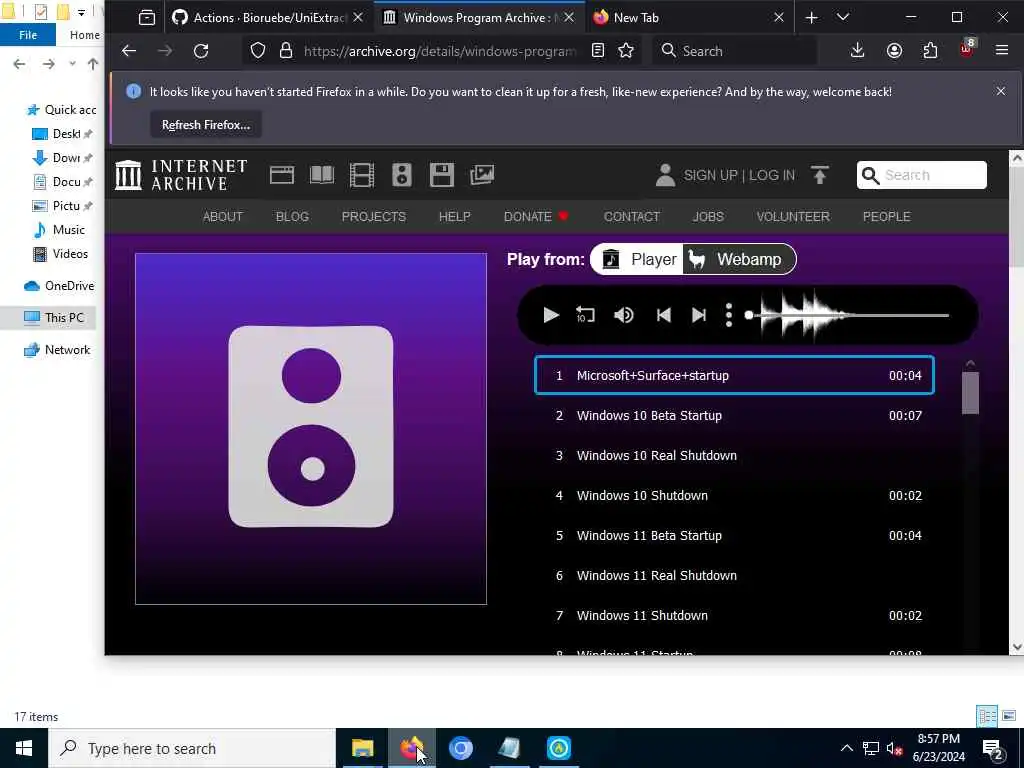
Task: Switch to the Actions Bioruebe/UniExtract tab
Action: pyautogui.click(x=268, y=18)
